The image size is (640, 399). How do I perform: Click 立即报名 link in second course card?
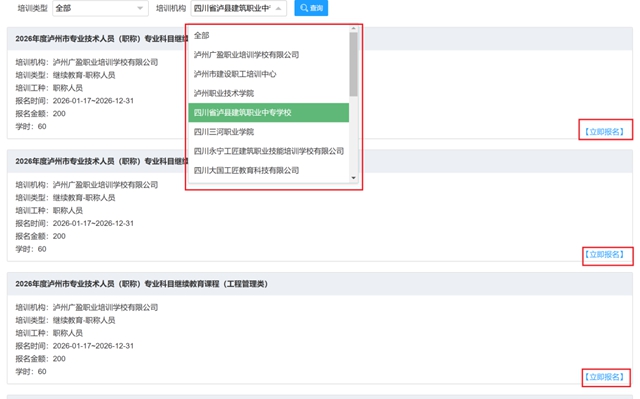pyautogui.click(x=604, y=255)
